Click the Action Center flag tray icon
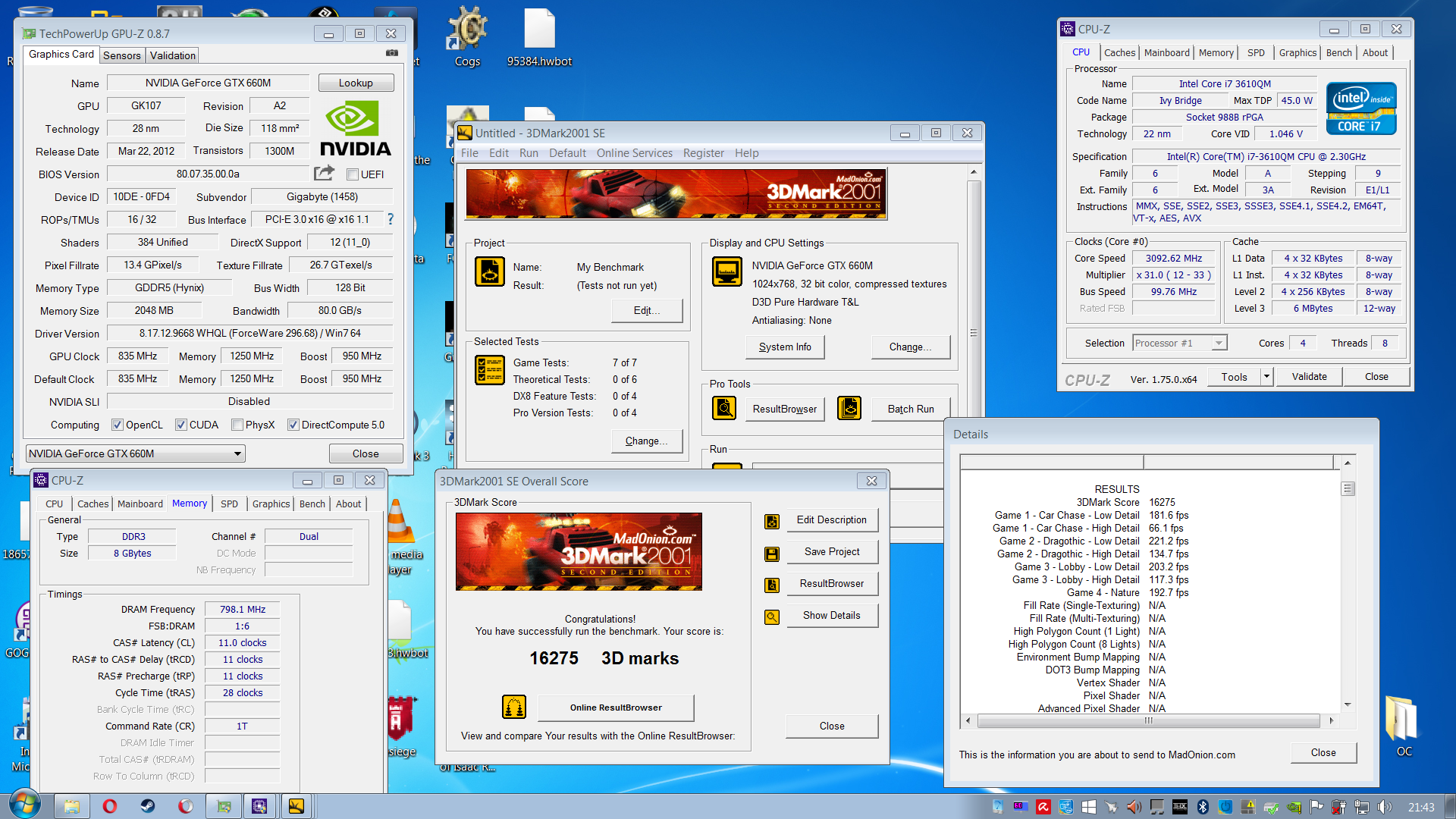This screenshot has width=1456, height=819. pos(1316,807)
